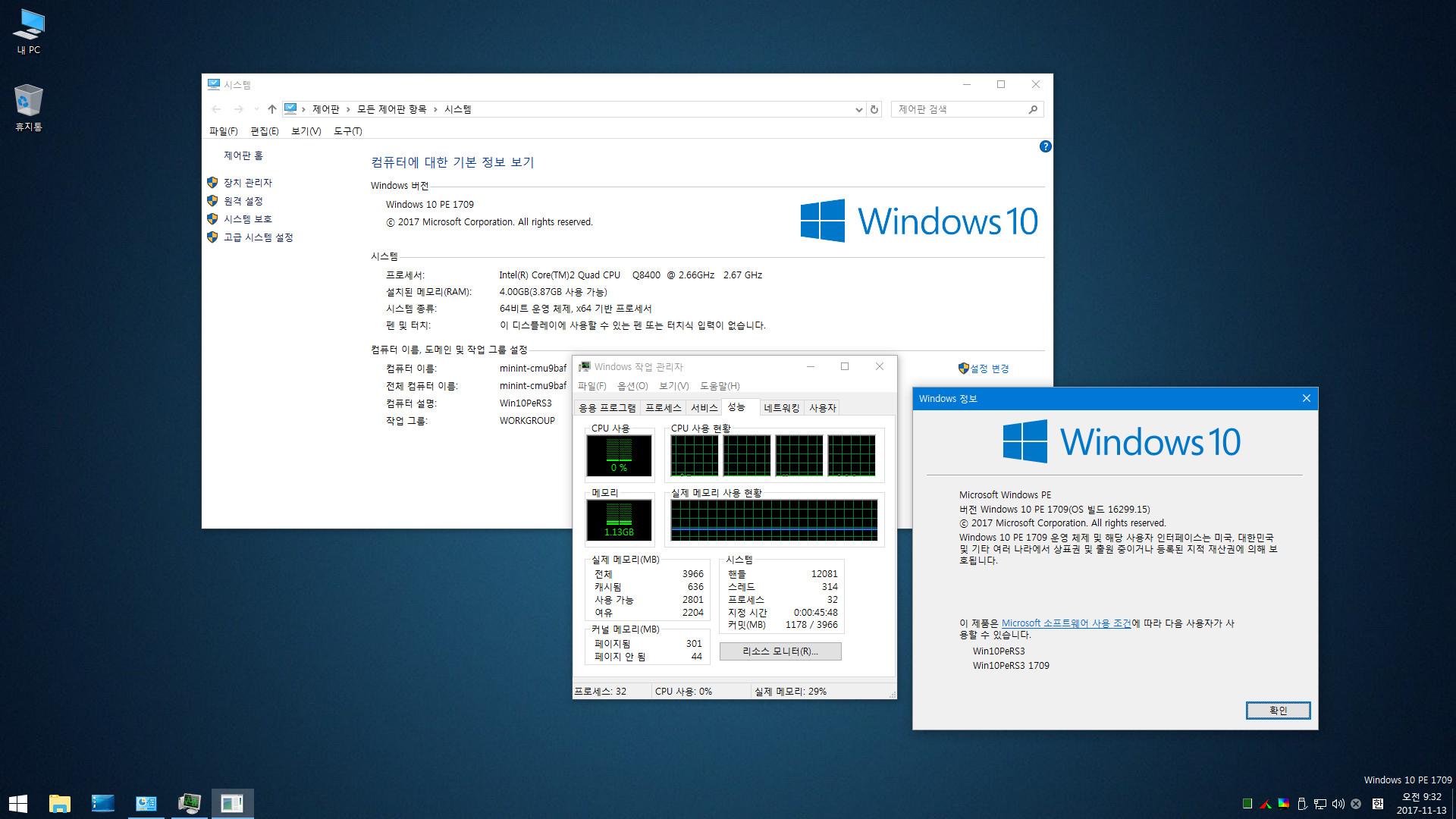The image size is (1456, 819).
Task: Open 고급 시스템 설정 link
Action: pyautogui.click(x=259, y=237)
